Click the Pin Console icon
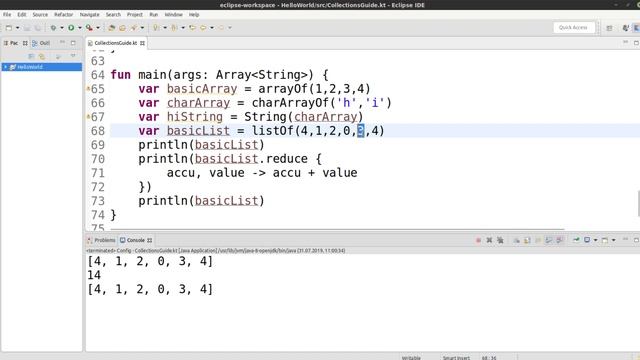The image size is (640, 360). [576, 240]
